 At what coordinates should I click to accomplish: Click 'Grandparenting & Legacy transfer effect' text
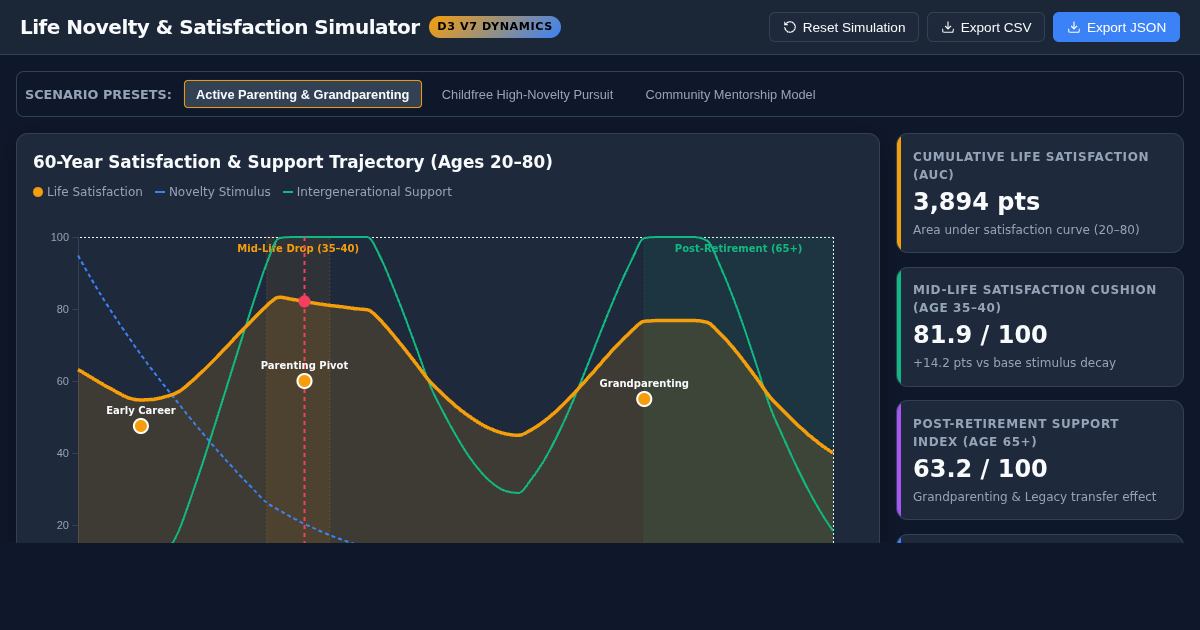click(x=1034, y=497)
